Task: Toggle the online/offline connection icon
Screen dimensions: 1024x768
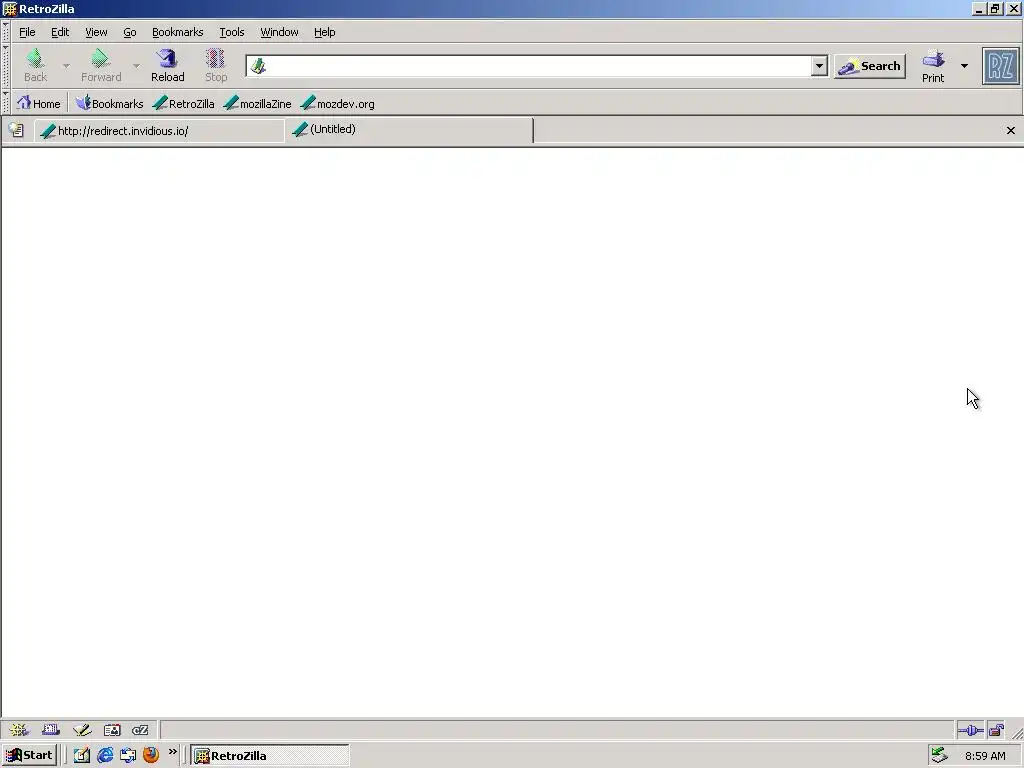Action: pyautogui.click(x=970, y=730)
